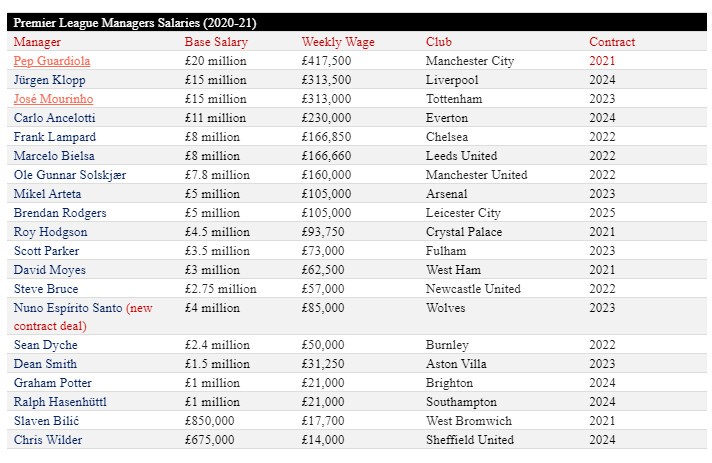Click Nuno Espírito Santo's name
The height and width of the screenshot is (463, 712).
68,308
